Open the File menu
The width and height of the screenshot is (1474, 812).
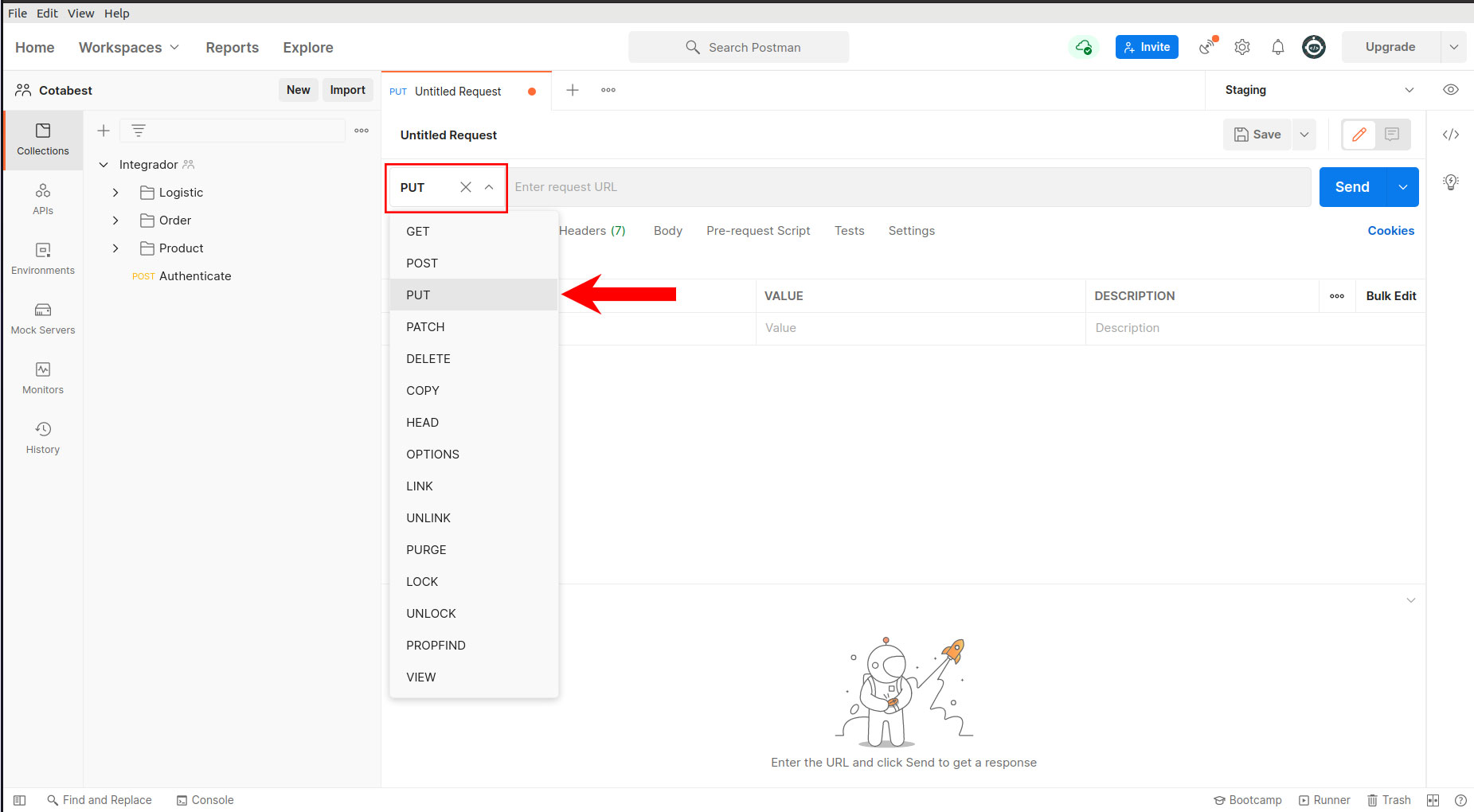(18, 14)
